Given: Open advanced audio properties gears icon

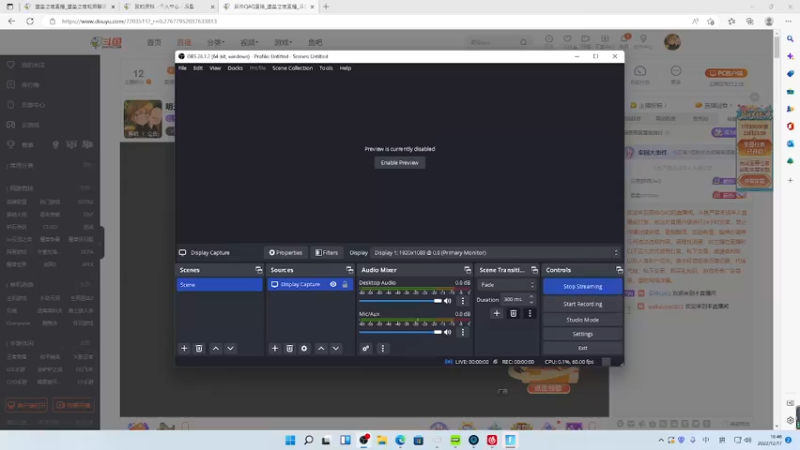Looking at the screenshot, I should point(366,348).
